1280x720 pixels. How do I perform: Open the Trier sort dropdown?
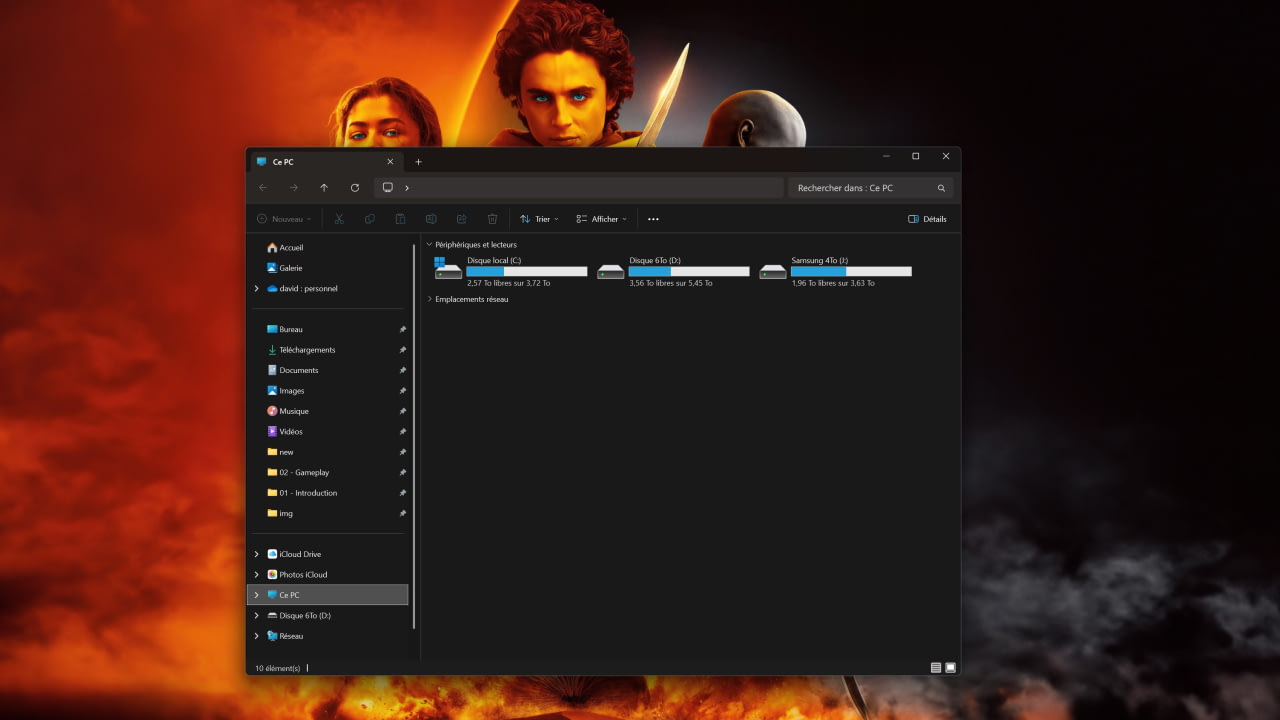click(539, 219)
